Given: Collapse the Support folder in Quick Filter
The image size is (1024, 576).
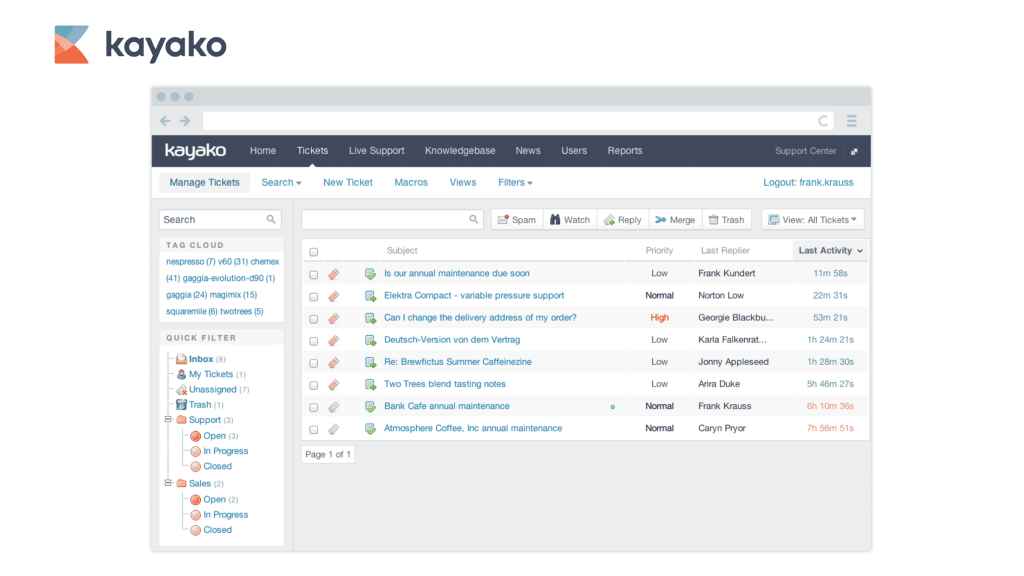Looking at the screenshot, I should click(x=168, y=420).
